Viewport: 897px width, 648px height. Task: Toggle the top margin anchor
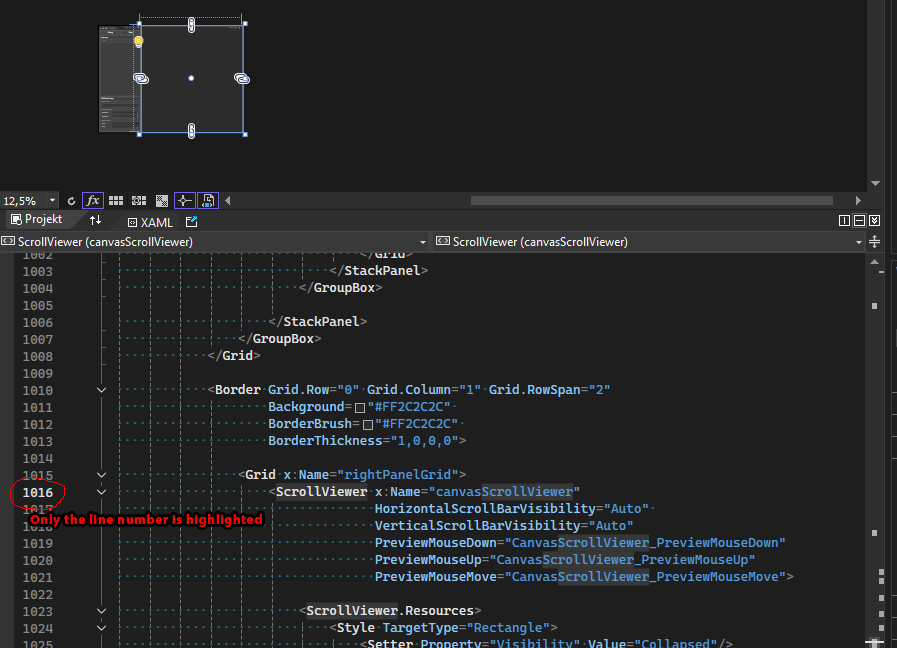[192, 25]
